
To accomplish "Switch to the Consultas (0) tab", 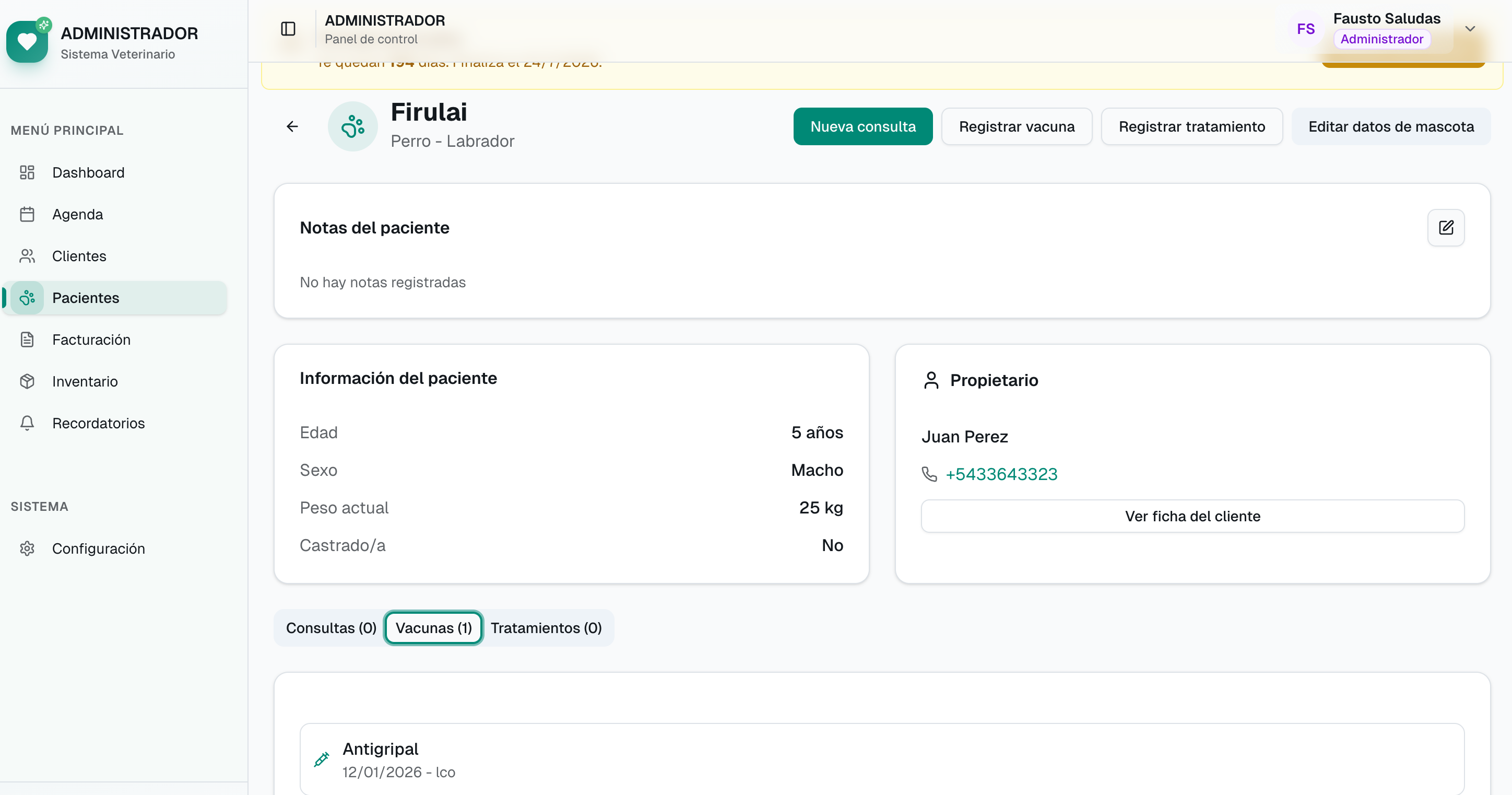I will point(331,628).
